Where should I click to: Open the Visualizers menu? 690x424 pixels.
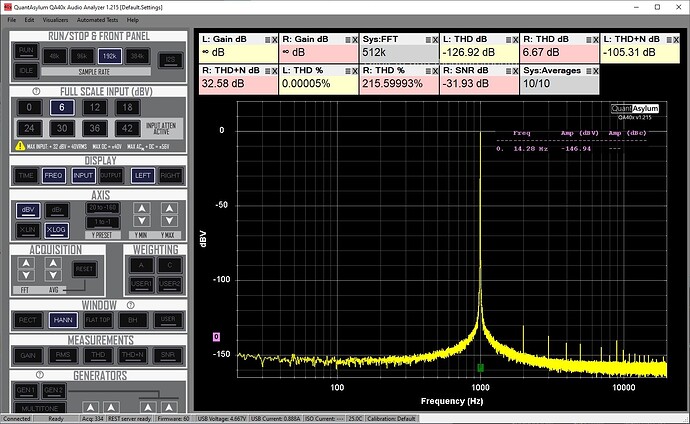point(55,20)
